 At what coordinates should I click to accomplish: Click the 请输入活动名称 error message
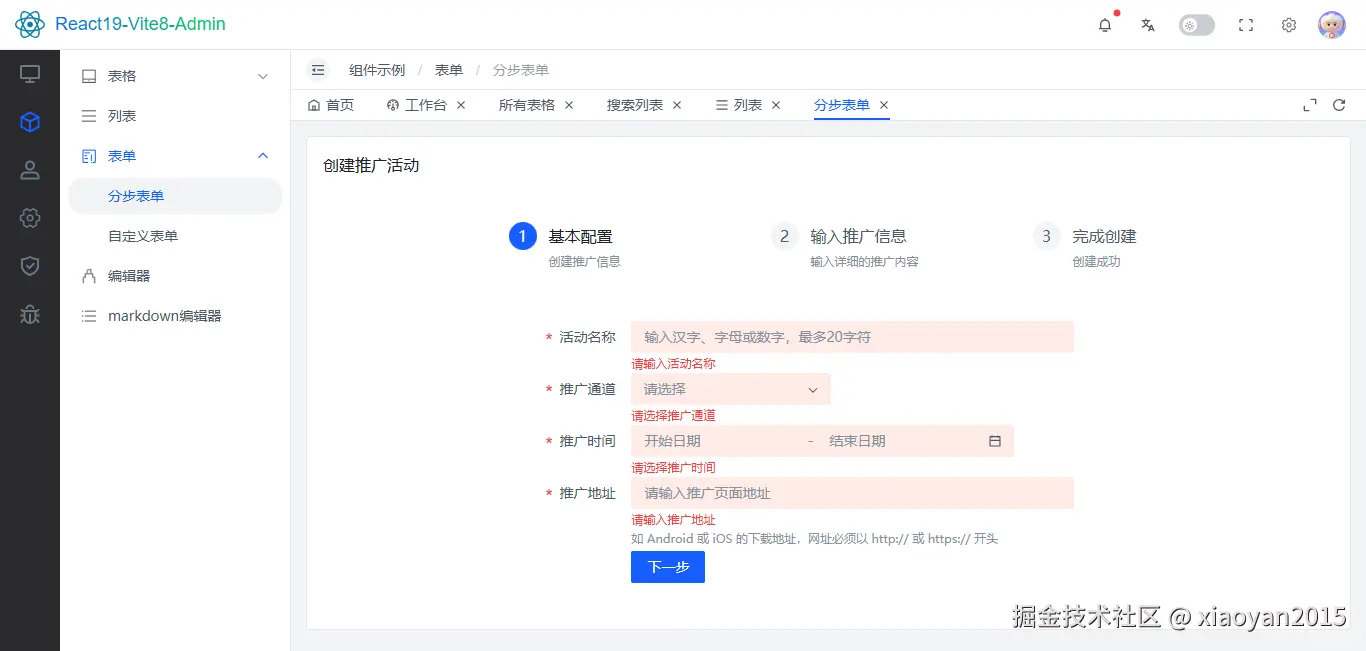point(673,364)
